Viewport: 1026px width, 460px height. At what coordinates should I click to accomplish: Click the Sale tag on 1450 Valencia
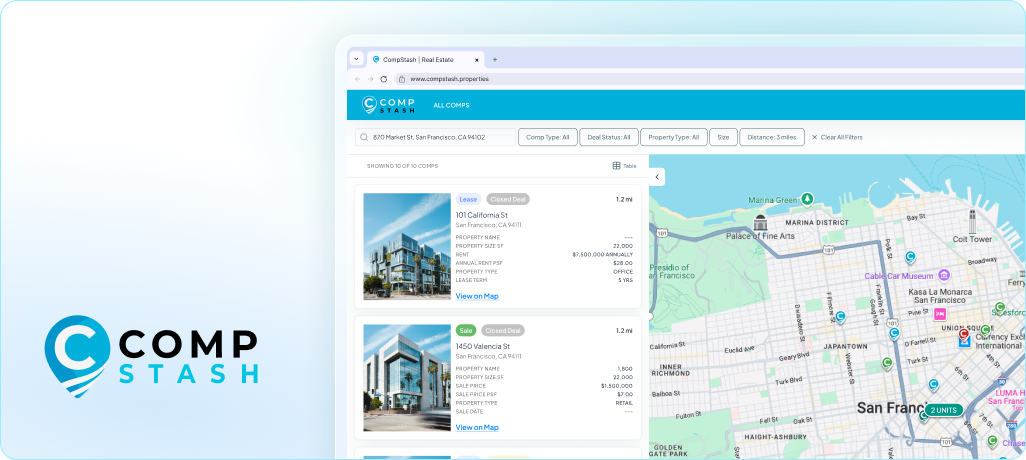(466, 330)
